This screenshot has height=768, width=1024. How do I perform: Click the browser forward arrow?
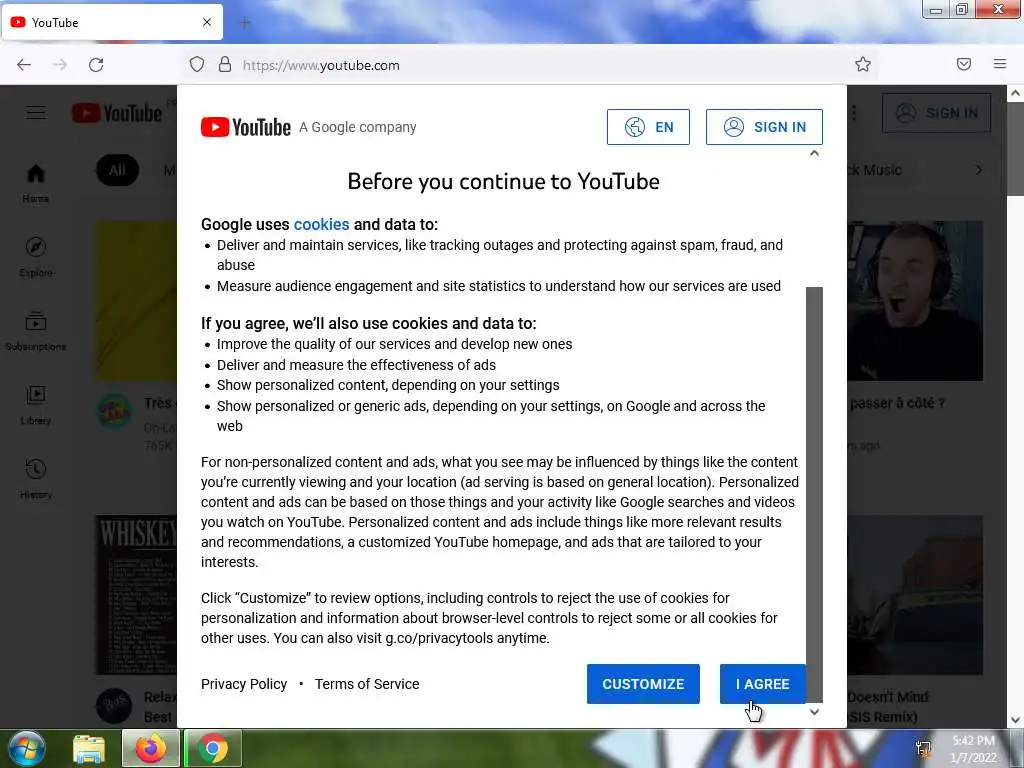(60, 65)
